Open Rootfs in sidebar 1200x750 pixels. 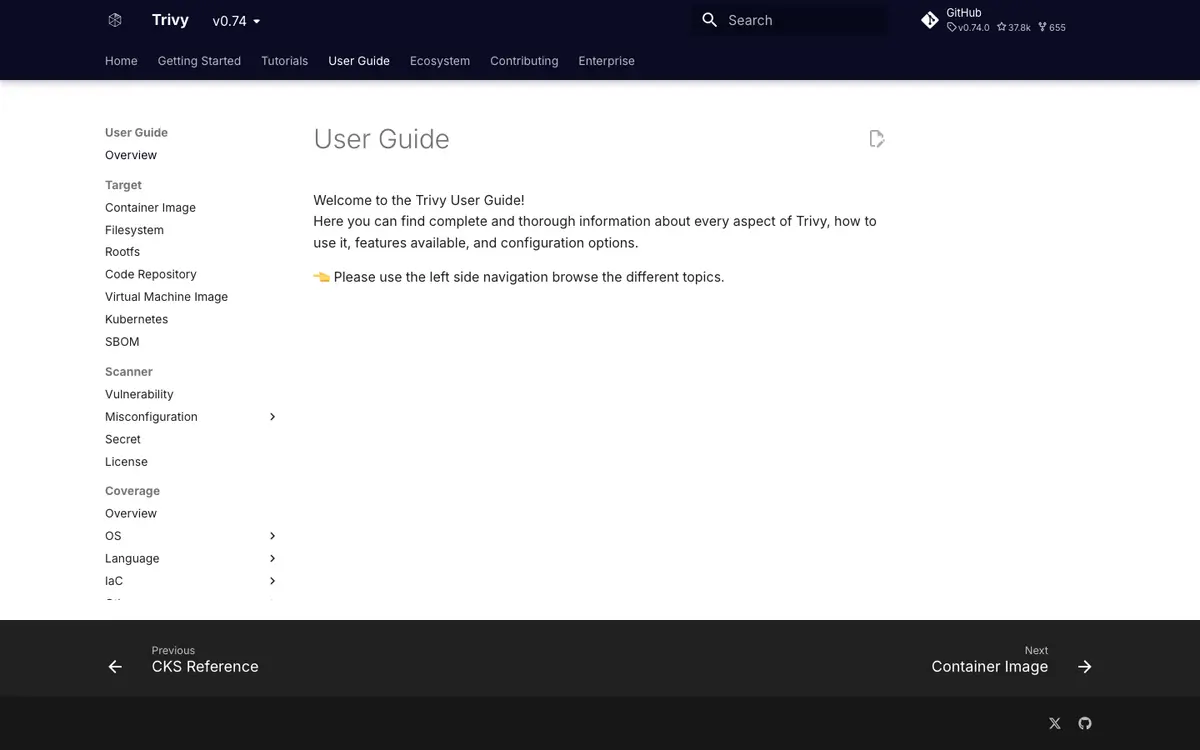point(122,252)
